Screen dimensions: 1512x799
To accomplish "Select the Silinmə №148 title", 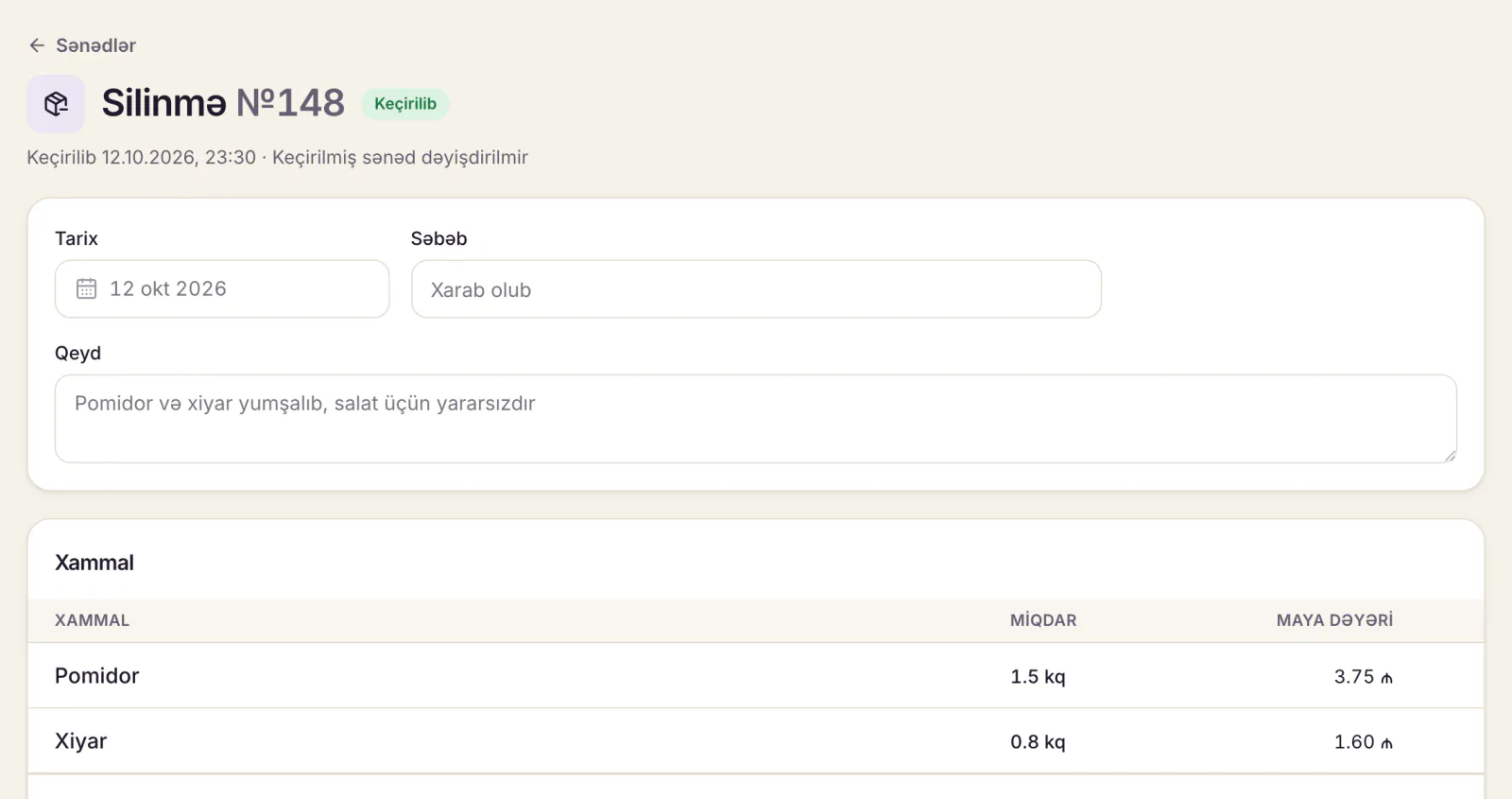I will 223,103.
